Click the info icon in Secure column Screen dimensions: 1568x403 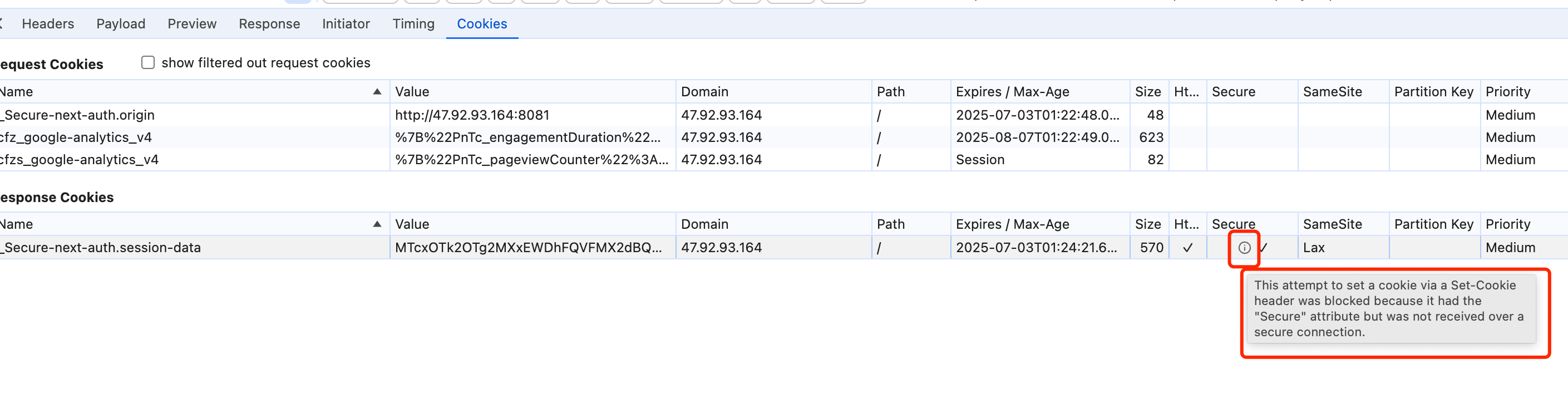(x=1244, y=248)
